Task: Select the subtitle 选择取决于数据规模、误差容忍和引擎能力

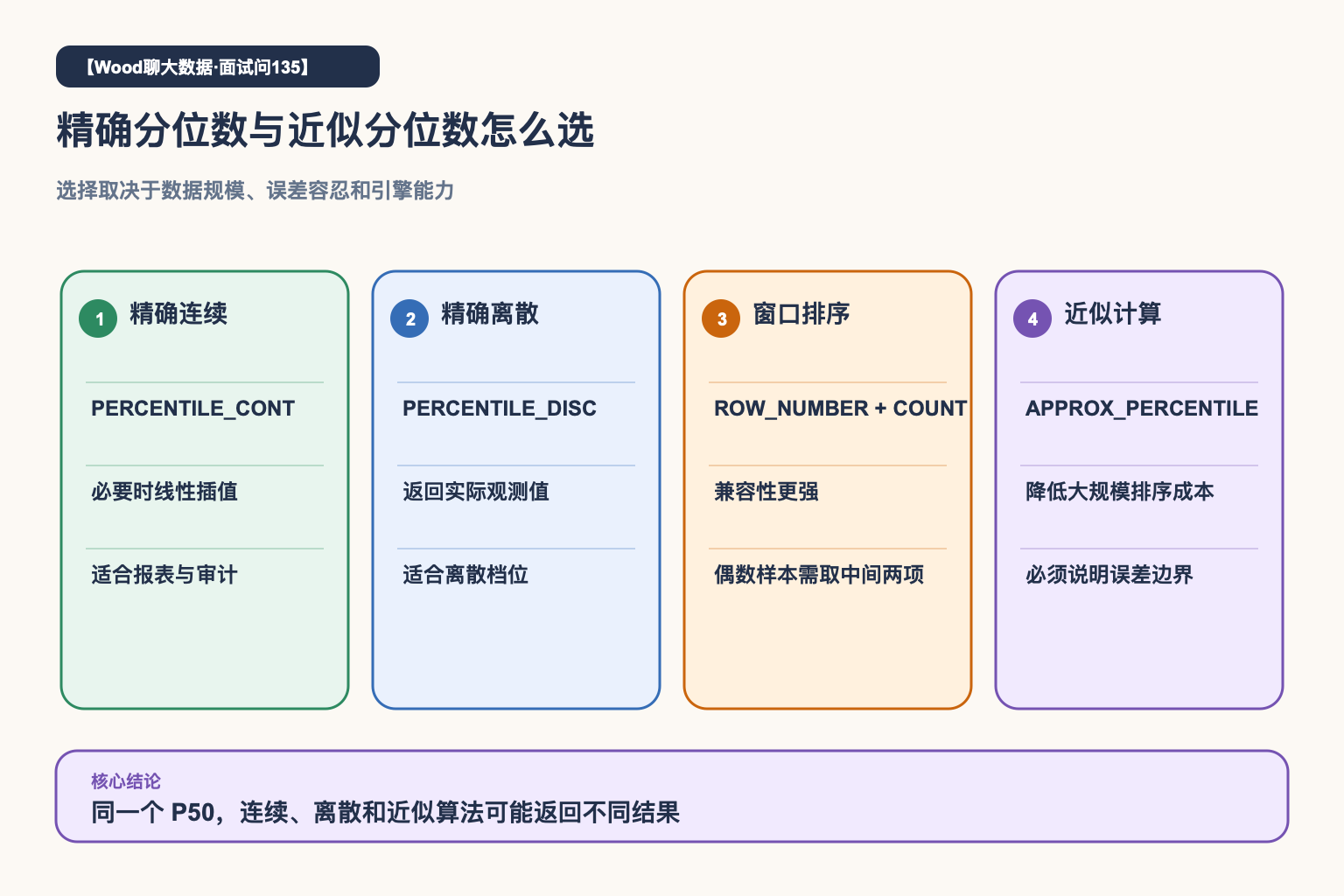Action: pyautogui.click(x=255, y=191)
